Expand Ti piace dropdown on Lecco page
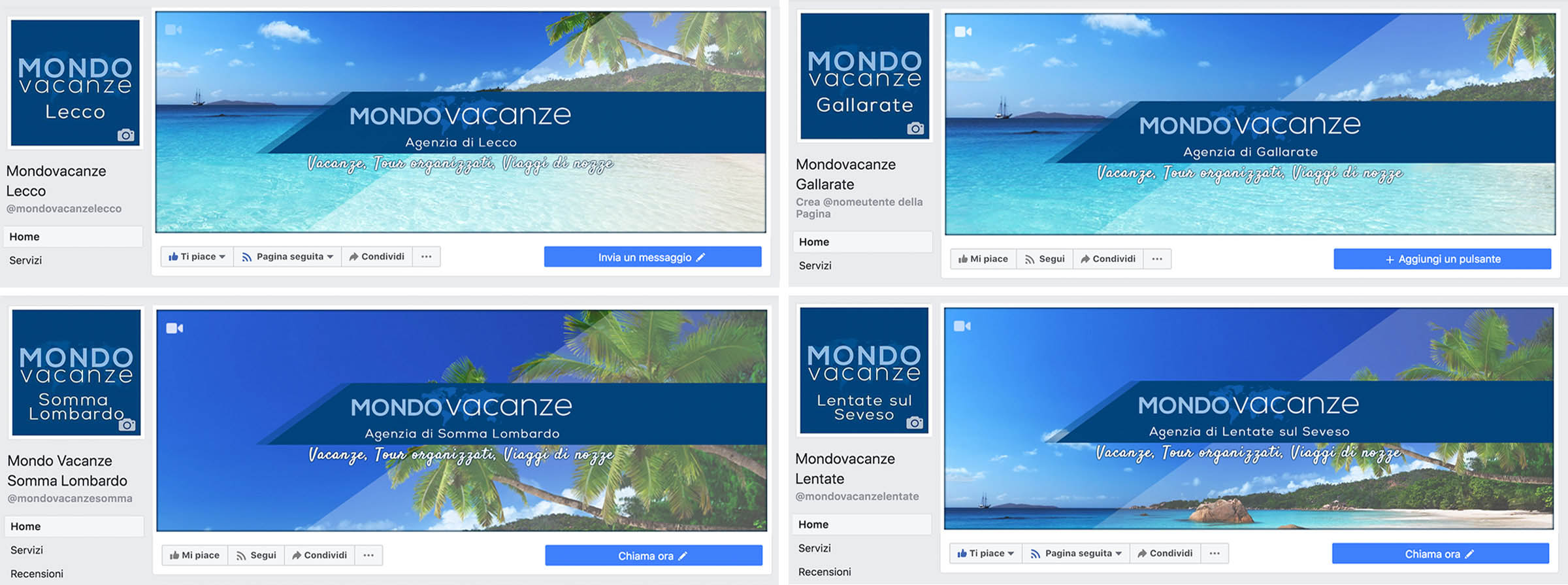This screenshot has width=1568, height=585. [197, 256]
